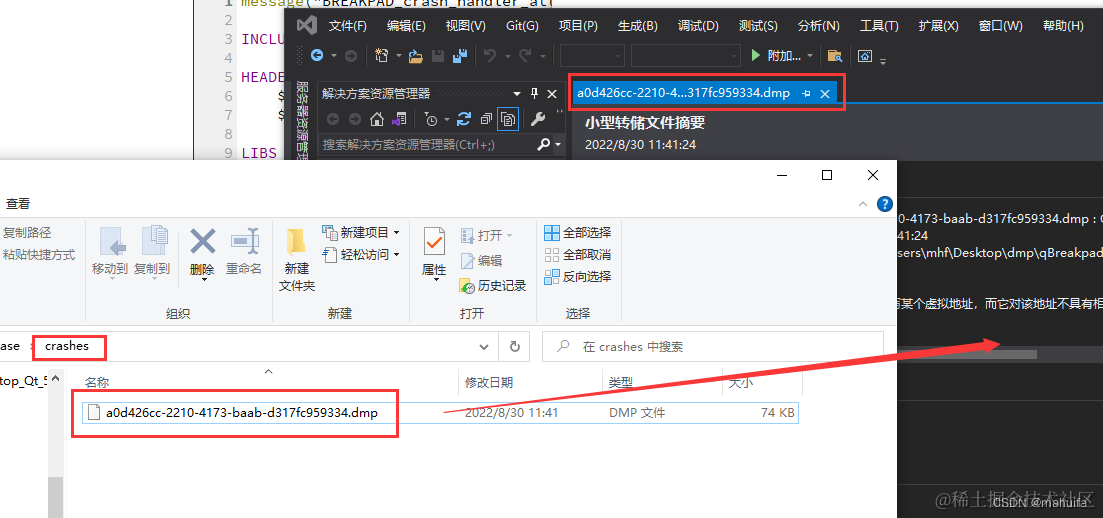Collapse the Explorer ribbon with the chevron
The image size is (1103, 518).
click(x=863, y=204)
